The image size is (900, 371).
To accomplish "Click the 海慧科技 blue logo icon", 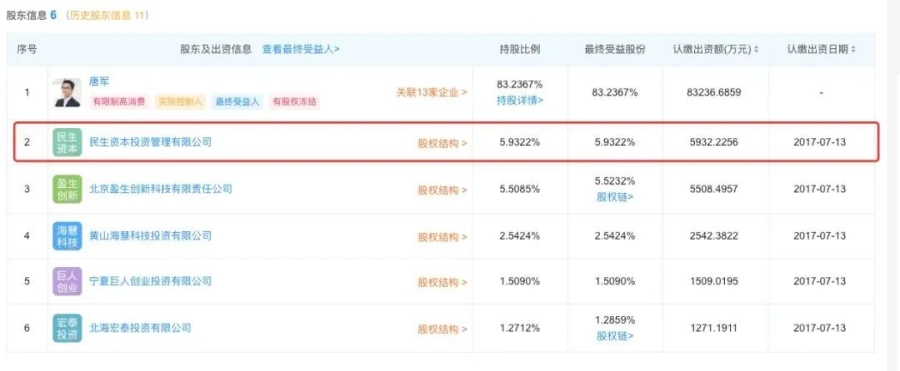I will [67, 236].
